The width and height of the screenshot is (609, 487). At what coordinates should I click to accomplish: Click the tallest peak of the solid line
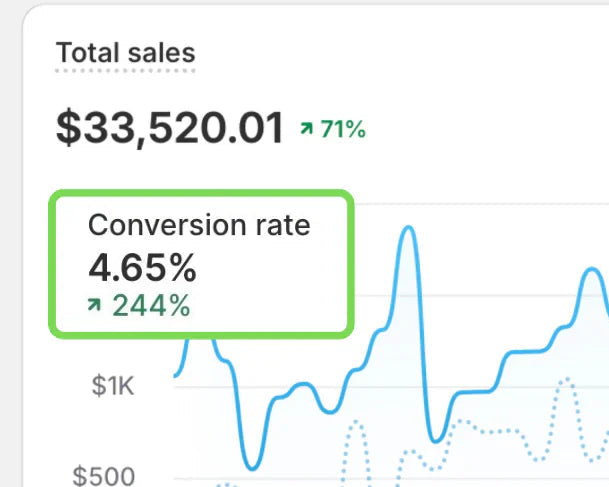(407, 229)
